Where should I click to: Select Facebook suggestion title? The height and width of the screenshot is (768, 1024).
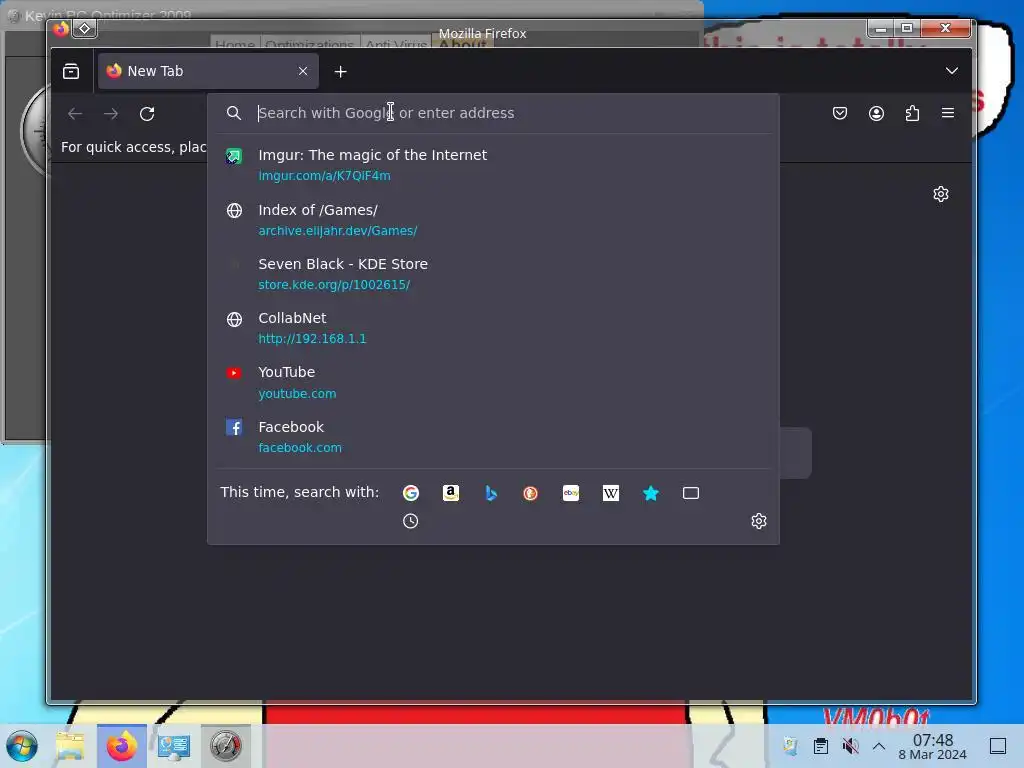(x=291, y=427)
